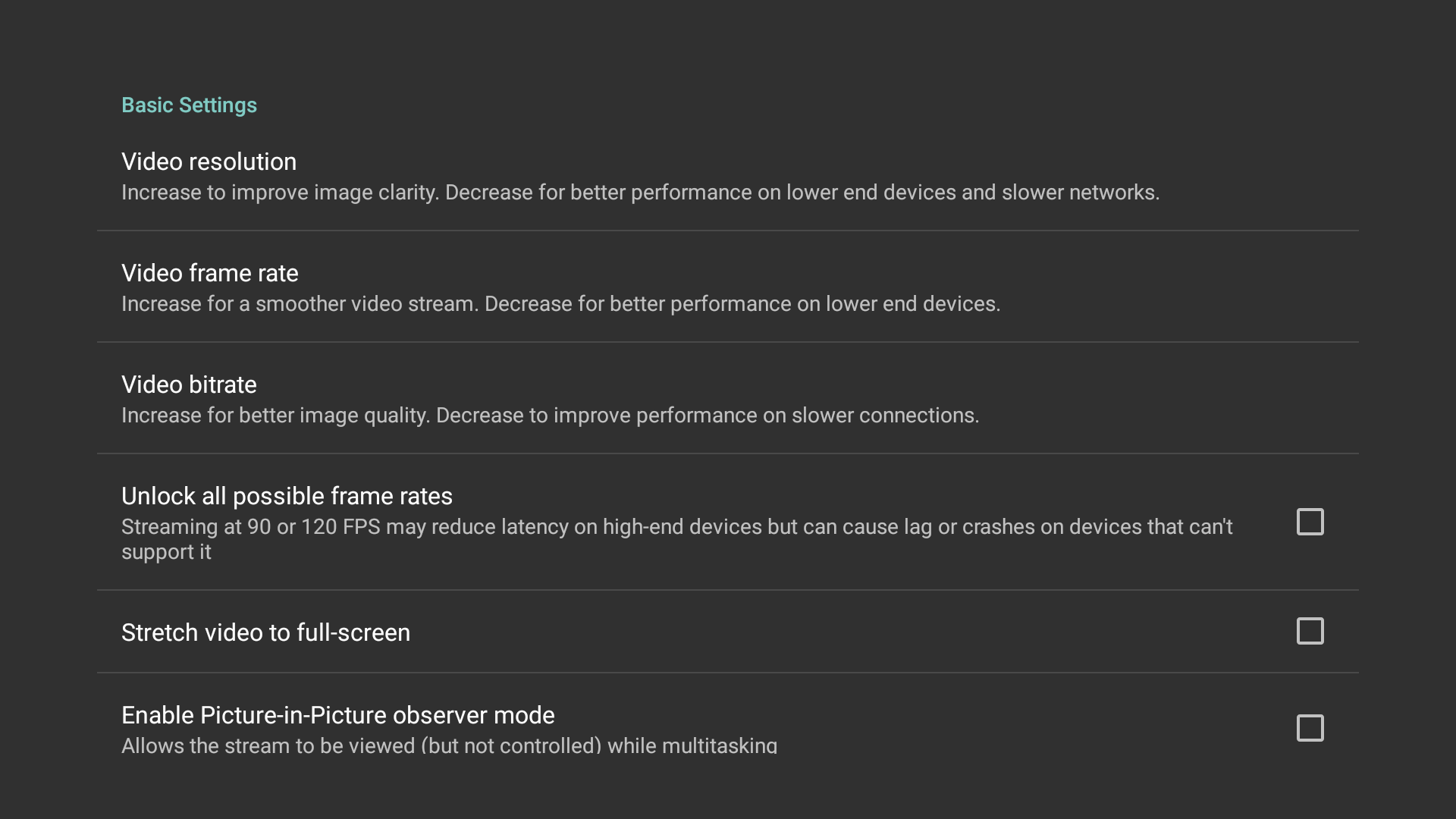
Task: Turn on Picture-in-Picture observer mode checkbox
Action: coord(1311,727)
